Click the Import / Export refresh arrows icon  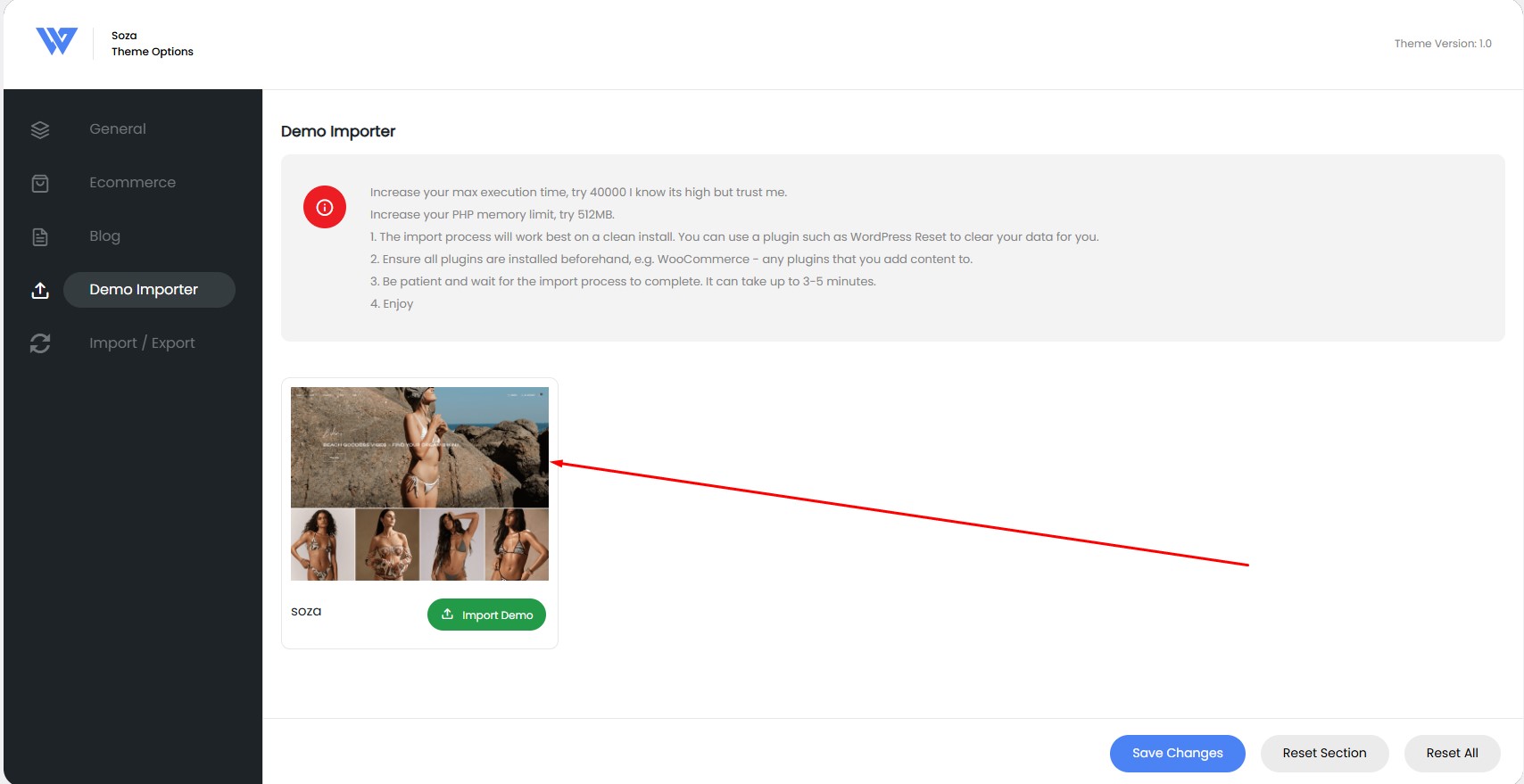[x=40, y=343]
